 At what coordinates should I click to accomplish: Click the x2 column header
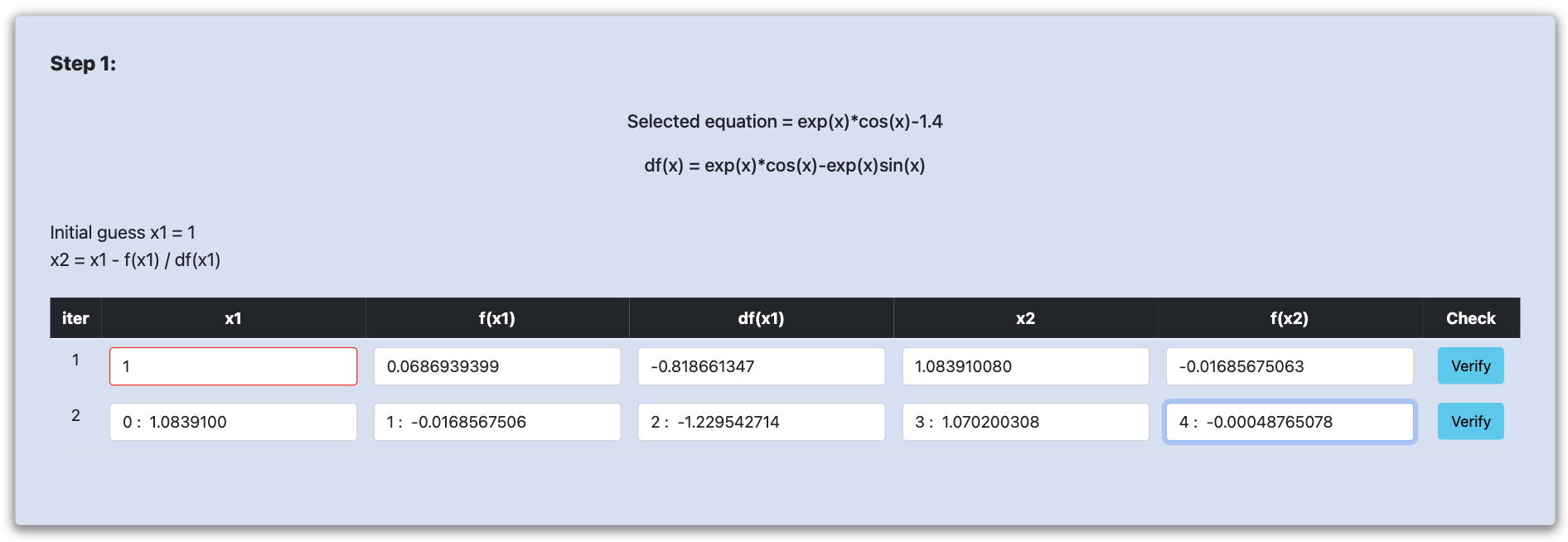pos(1025,318)
